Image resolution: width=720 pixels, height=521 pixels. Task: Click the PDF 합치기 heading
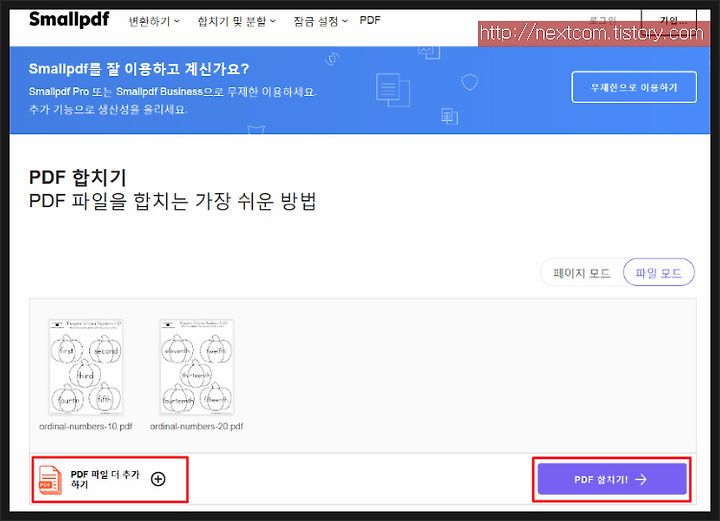click(78, 177)
